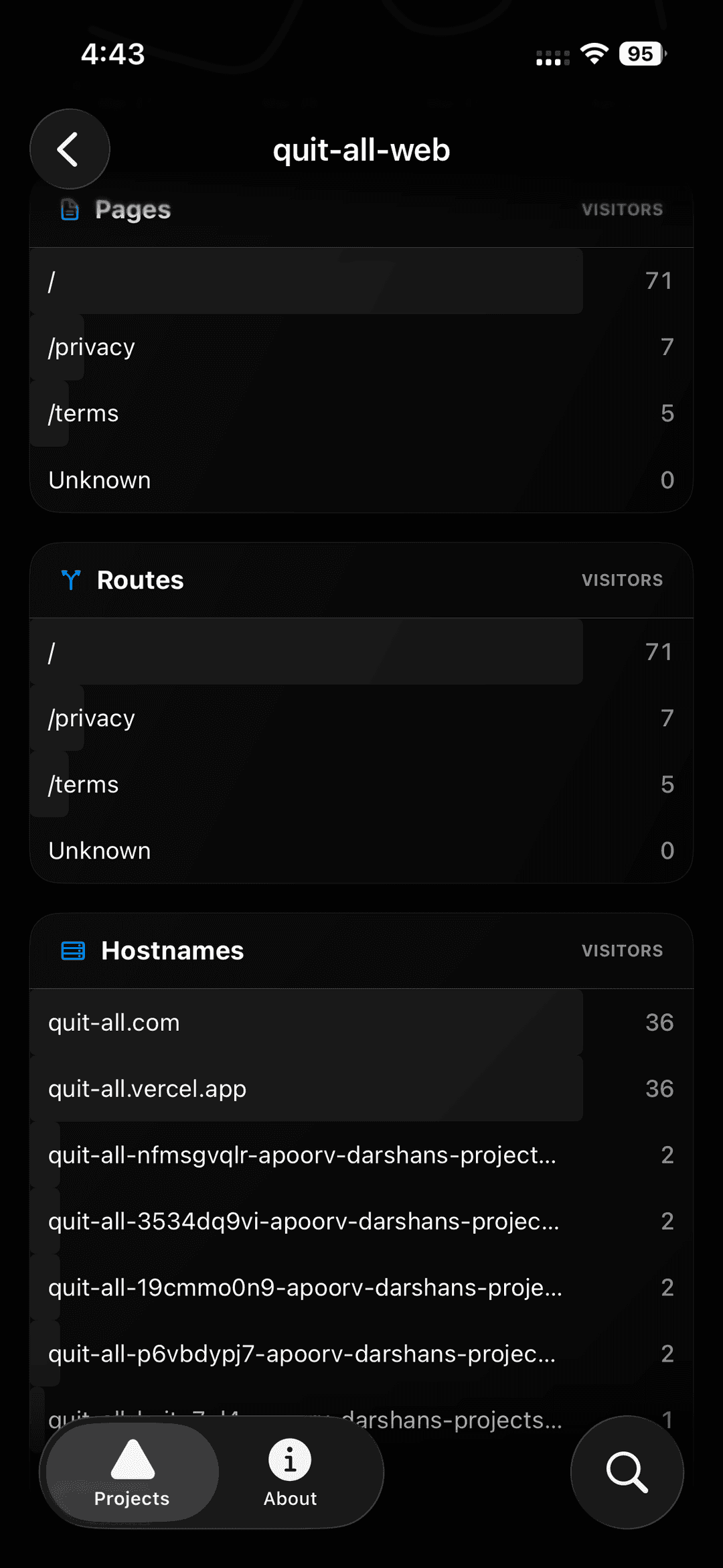The width and height of the screenshot is (723, 1568).
Task: Select the /terms row under Routes
Action: pyautogui.click(x=361, y=784)
